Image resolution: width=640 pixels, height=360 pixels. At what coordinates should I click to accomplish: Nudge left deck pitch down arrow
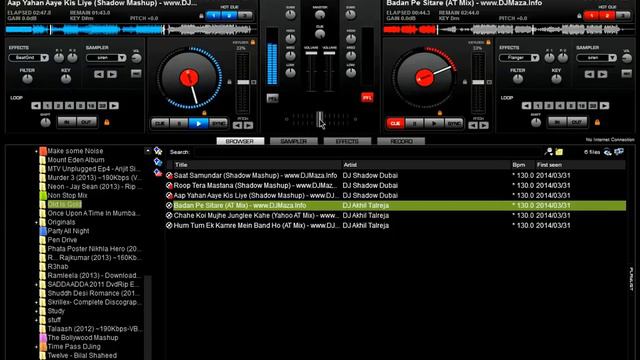(237, 125)
